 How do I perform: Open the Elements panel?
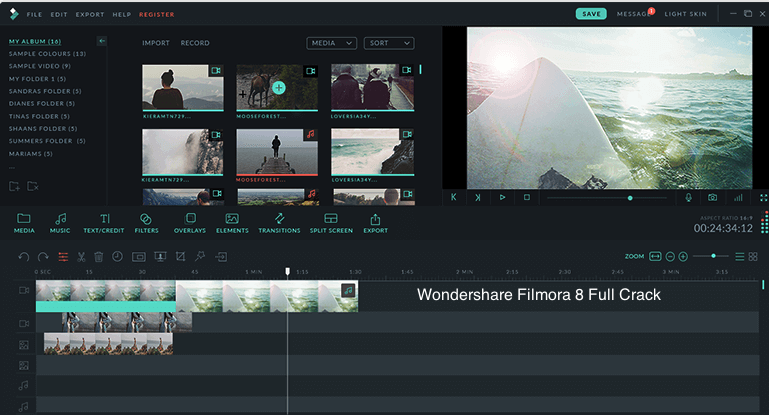(232, 223)
